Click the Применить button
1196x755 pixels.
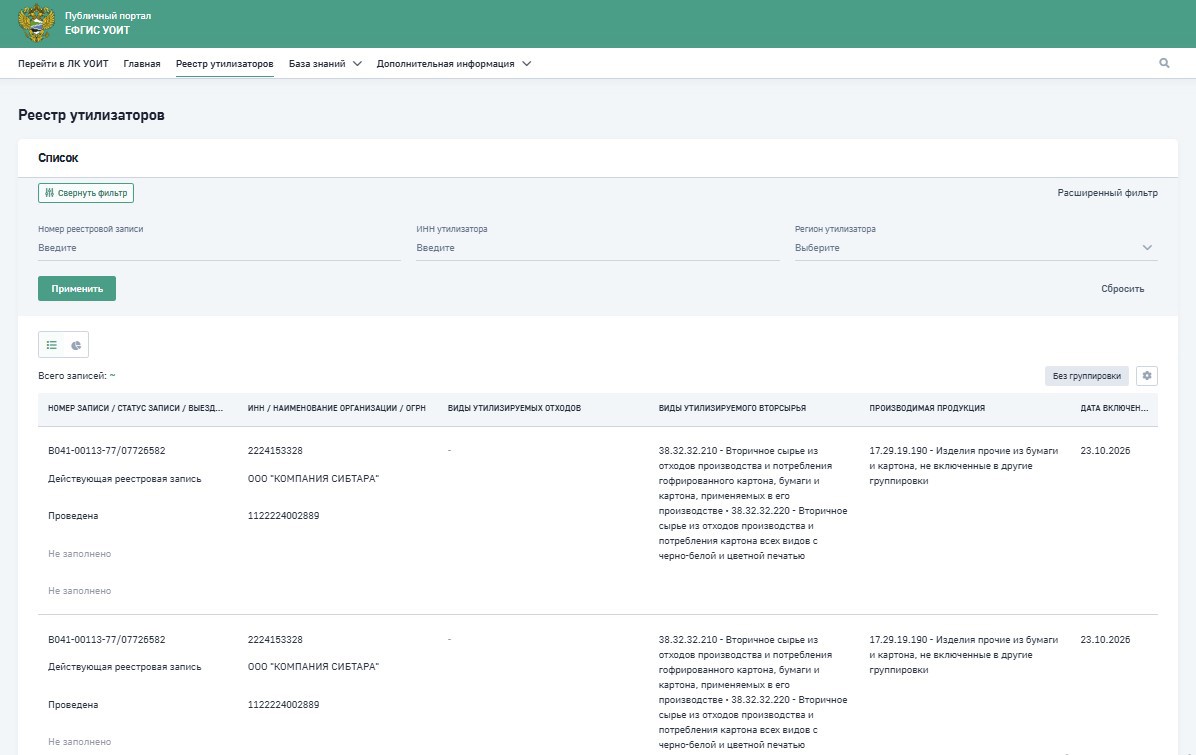coord(77,288)
